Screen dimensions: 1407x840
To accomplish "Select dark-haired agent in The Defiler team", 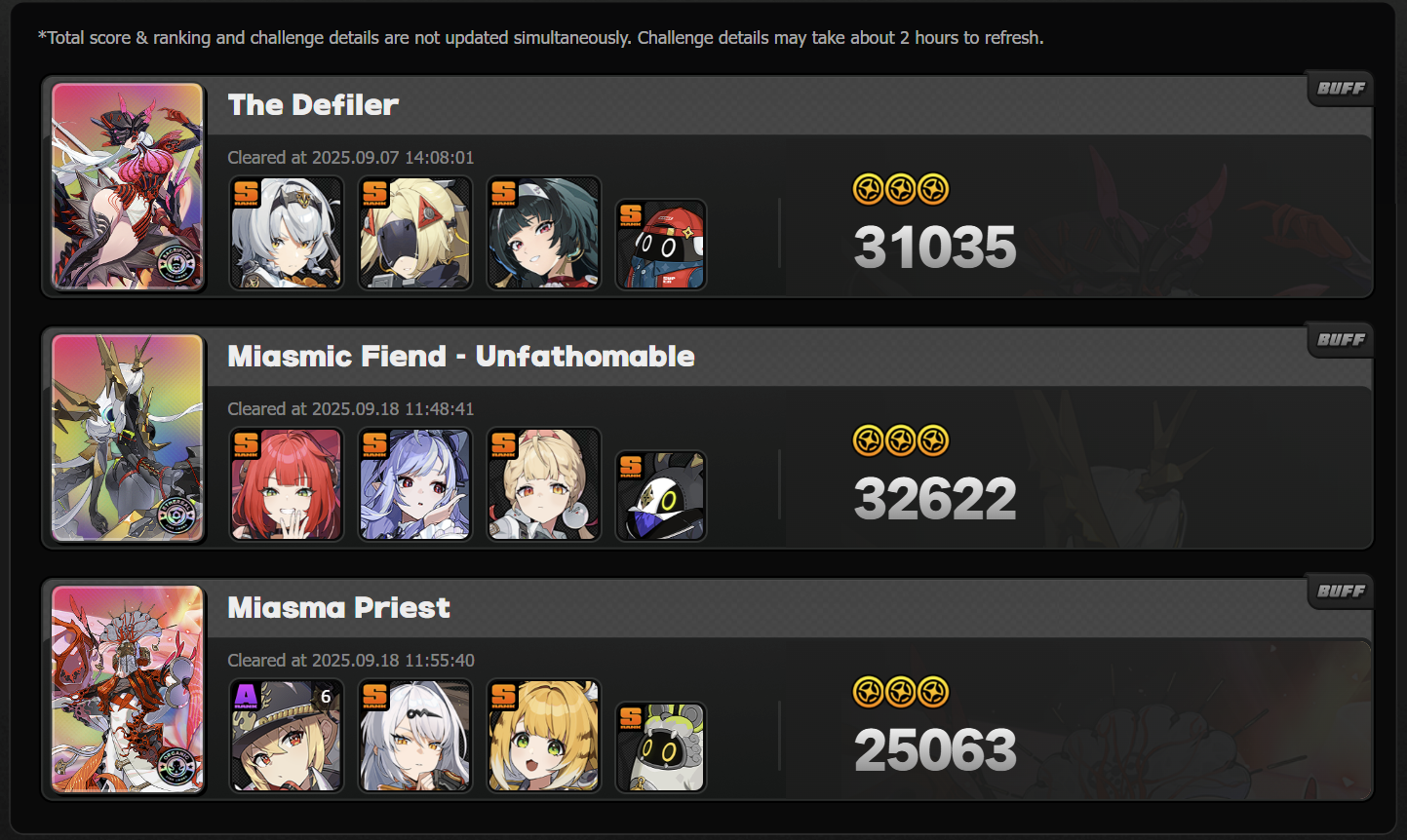I will coord(544,233).
